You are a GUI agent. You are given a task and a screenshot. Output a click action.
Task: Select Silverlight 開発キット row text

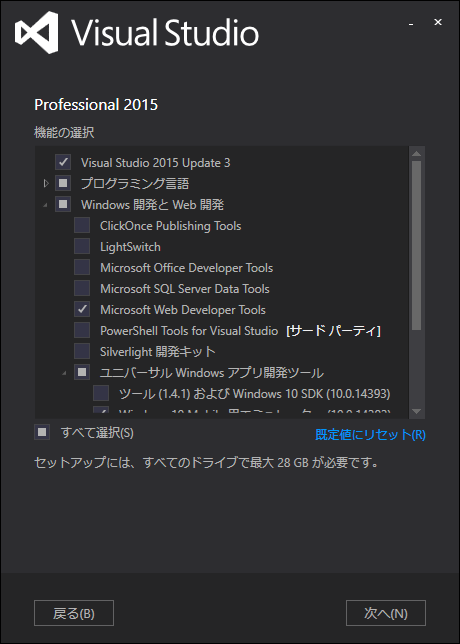[158, 352]
